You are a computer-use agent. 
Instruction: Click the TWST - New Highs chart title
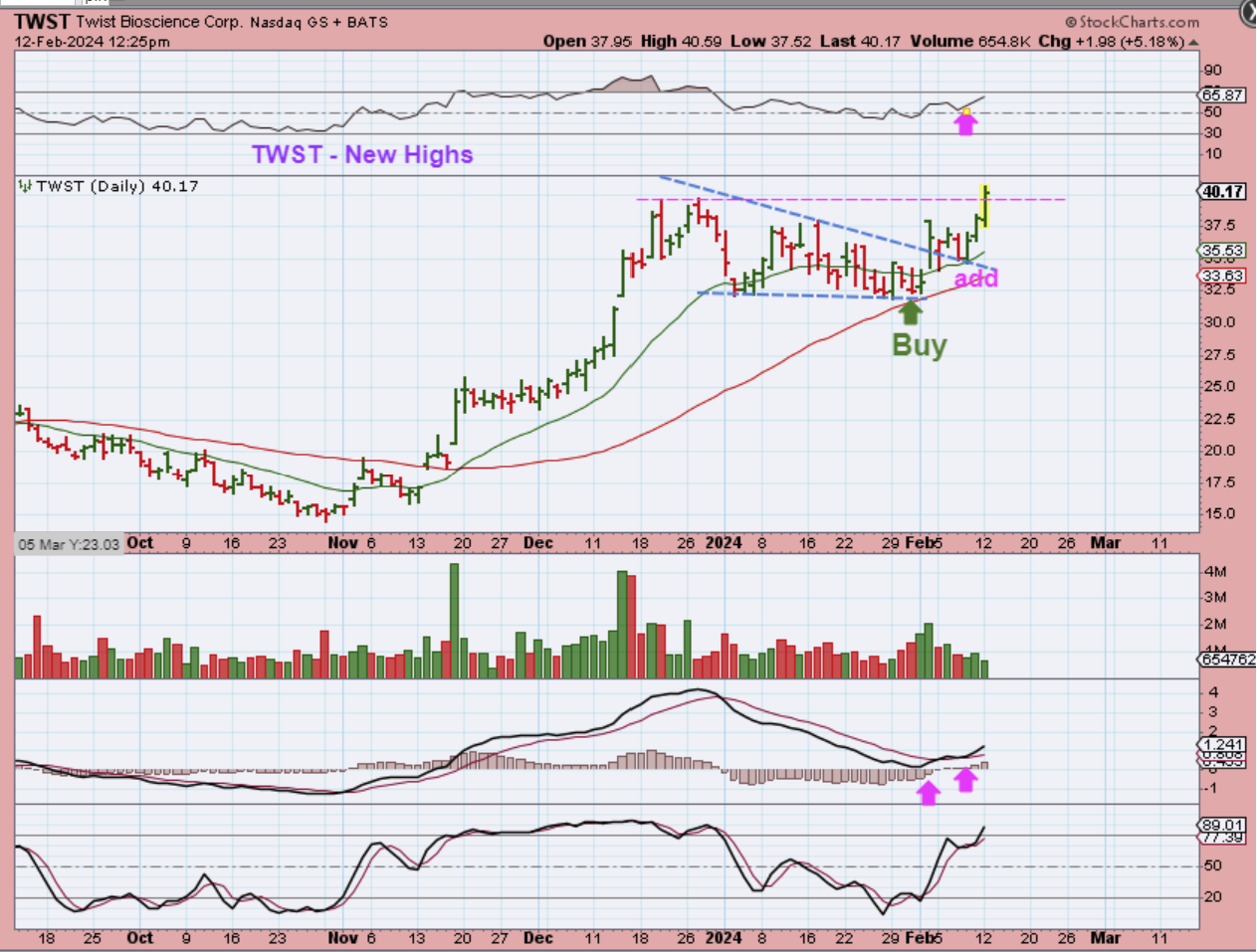tap(362, 154)
